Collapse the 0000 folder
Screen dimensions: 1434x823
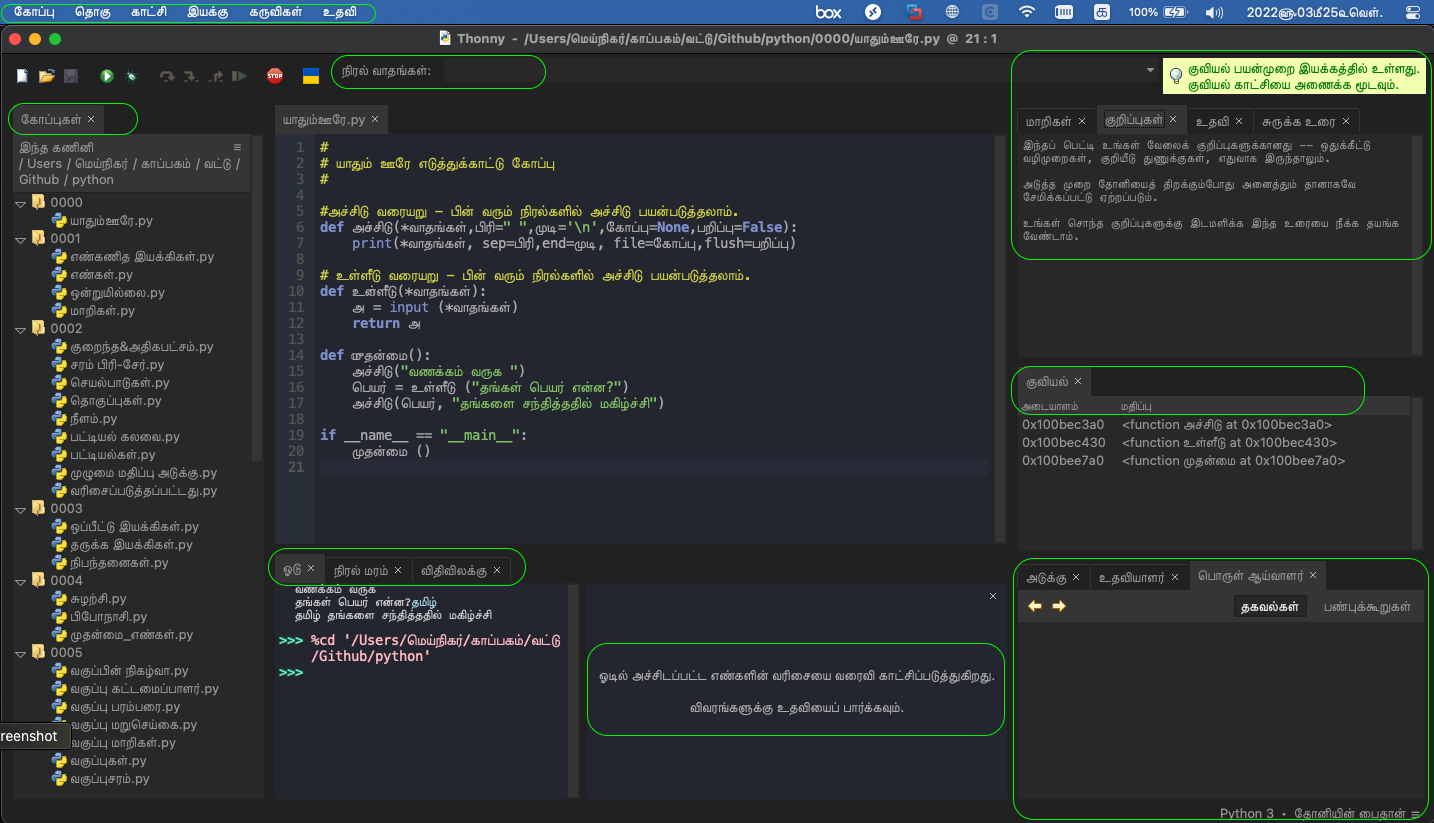21,203
